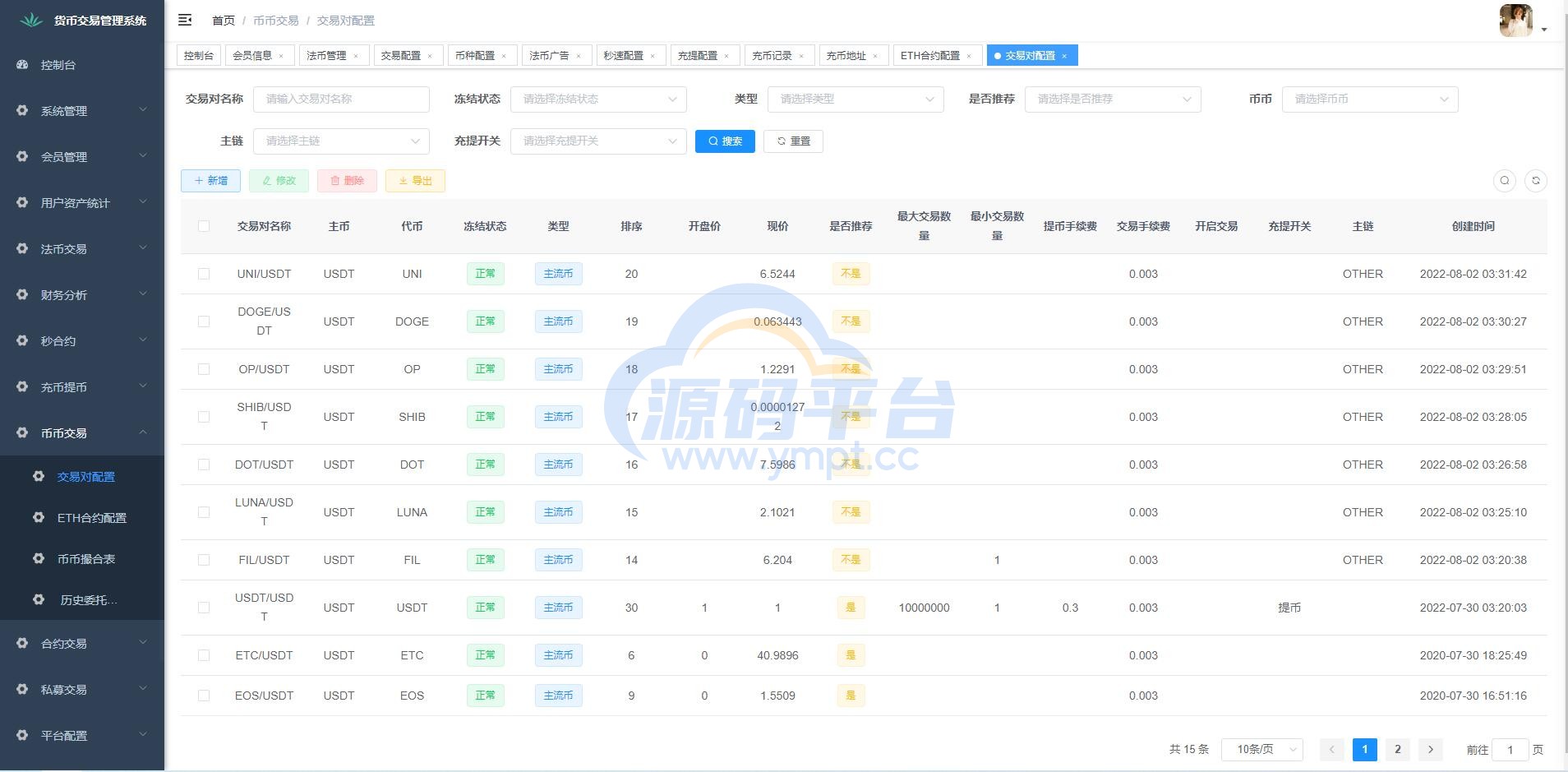This screenshot has width=1568, height=772.
Task: Check the DOT/USDT row checkbox
Action: tap(204, 465)
